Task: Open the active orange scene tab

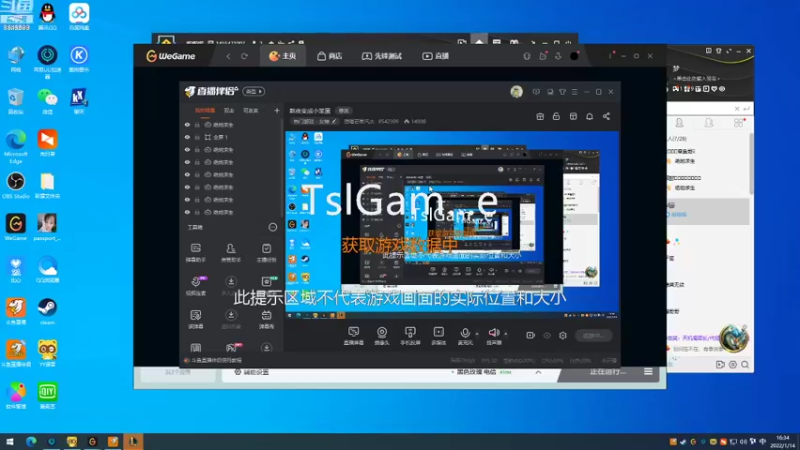Action: click(205, 111)
